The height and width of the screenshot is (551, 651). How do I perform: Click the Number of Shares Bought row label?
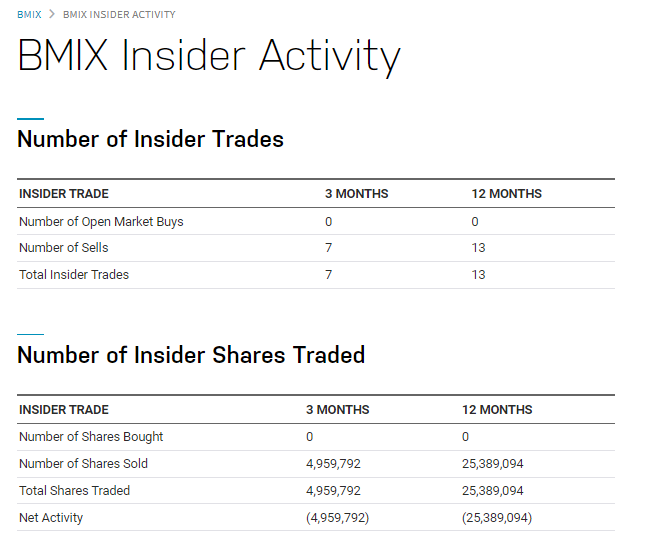coord(91,437)
